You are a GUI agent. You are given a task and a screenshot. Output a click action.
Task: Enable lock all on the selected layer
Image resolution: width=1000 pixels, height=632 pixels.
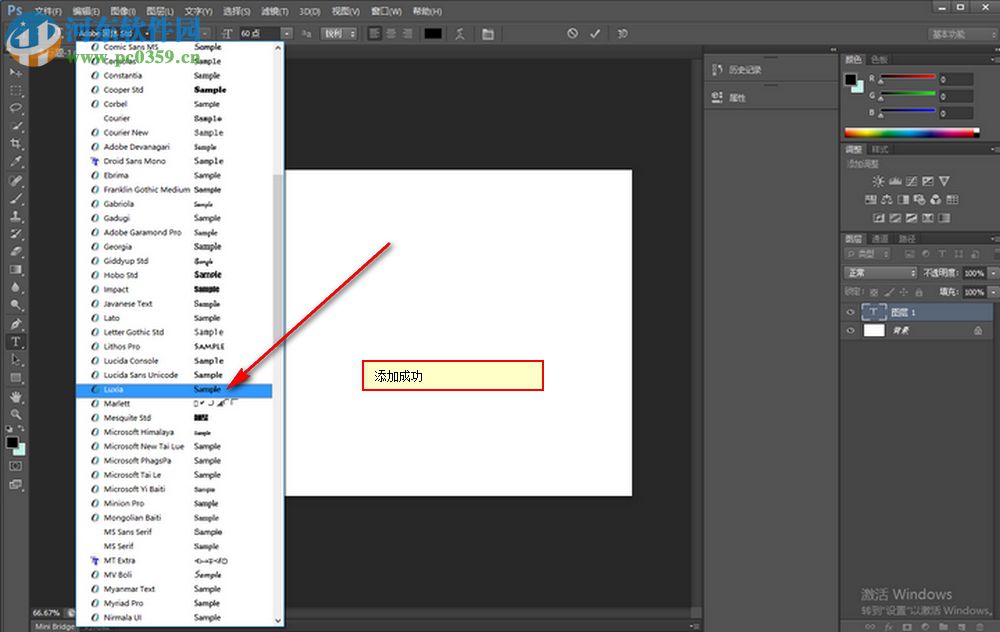click(x=918, y=291)
